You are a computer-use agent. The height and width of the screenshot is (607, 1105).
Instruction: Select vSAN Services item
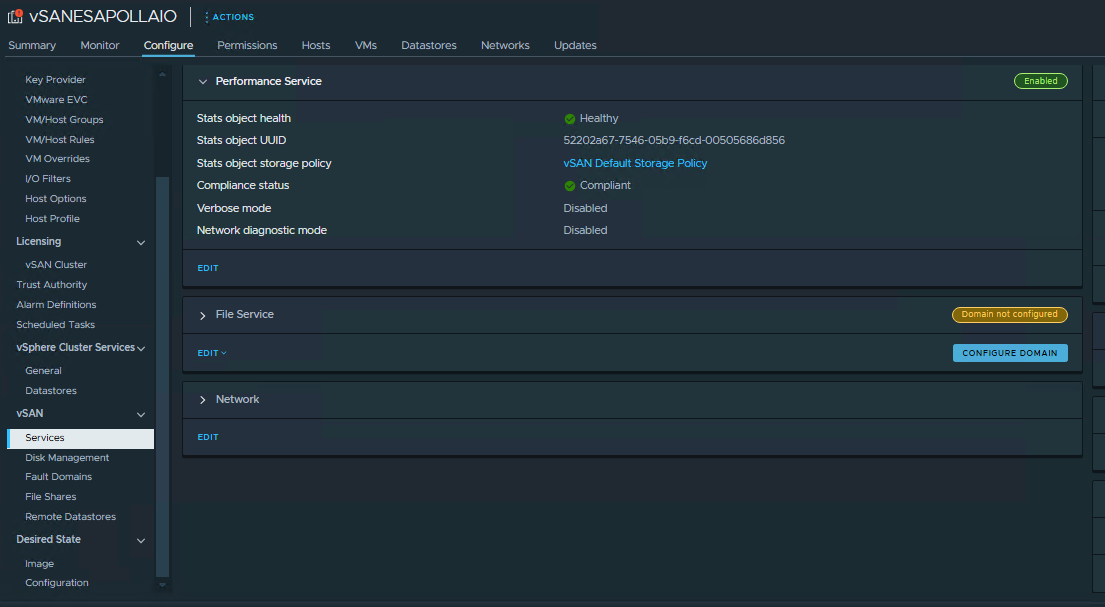(x=80, y=438)
